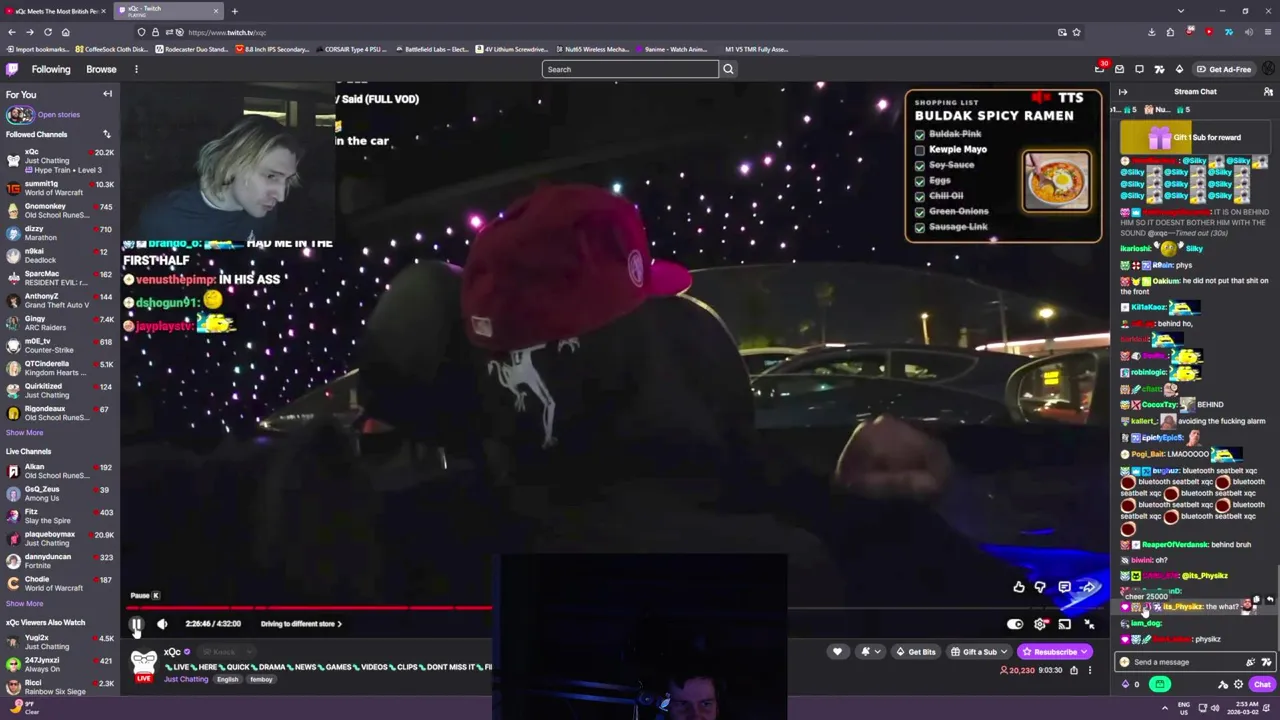Show hidden system tray icons
The height and width of the screenshot is (720, 1280).
click(x=1164, y=707)
